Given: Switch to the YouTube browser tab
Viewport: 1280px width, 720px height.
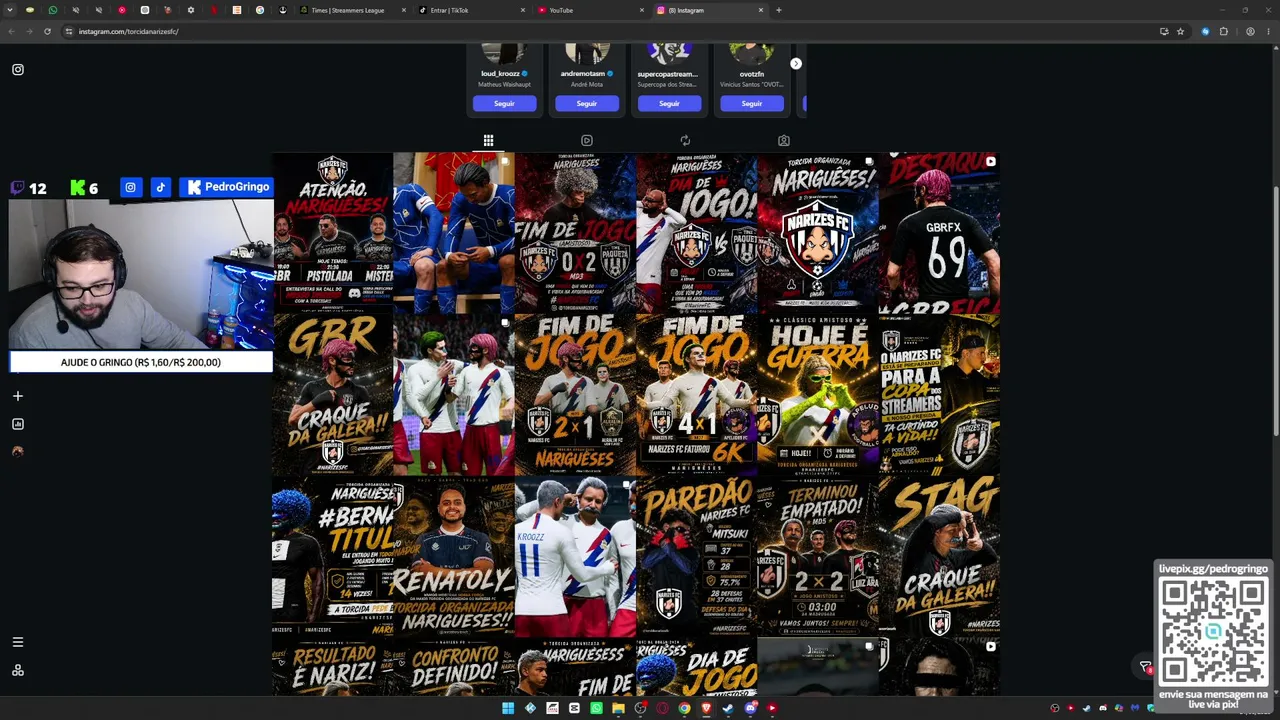Looking at the screenshot, I should pyautogui.click(x=589, y=10).
